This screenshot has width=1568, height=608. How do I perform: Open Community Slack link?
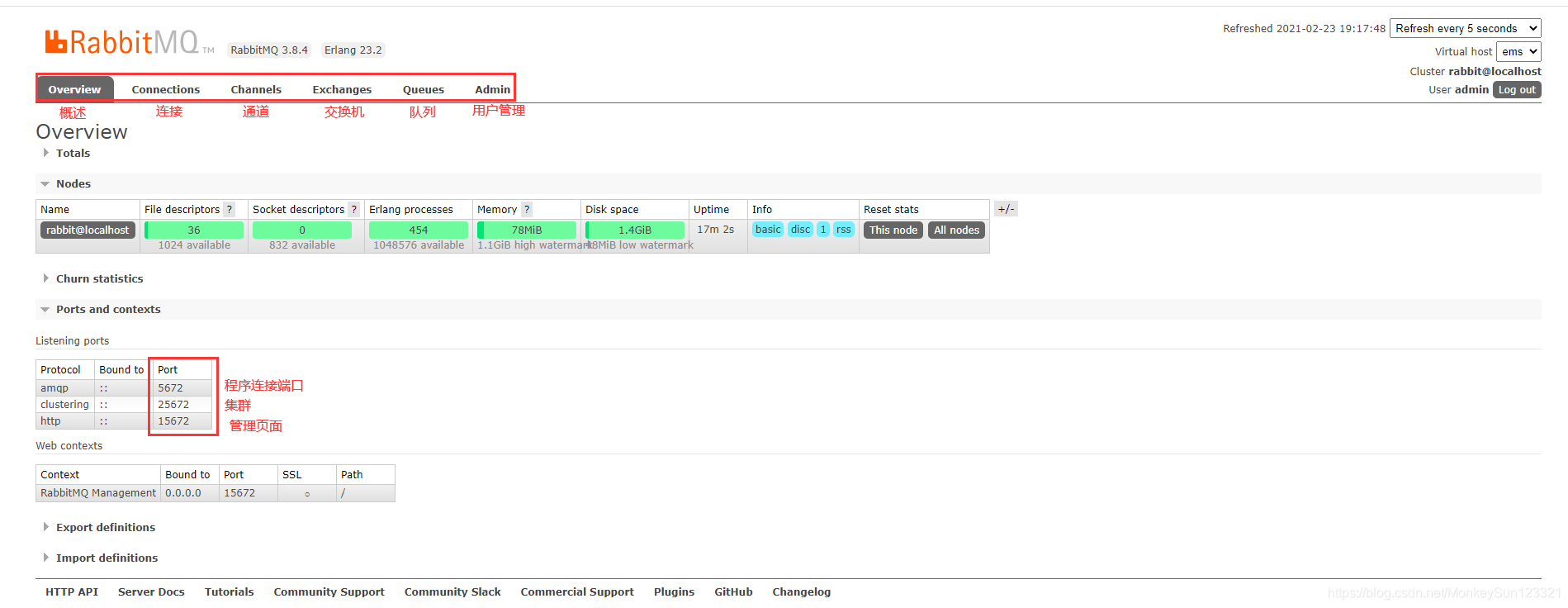coord(452,591)
